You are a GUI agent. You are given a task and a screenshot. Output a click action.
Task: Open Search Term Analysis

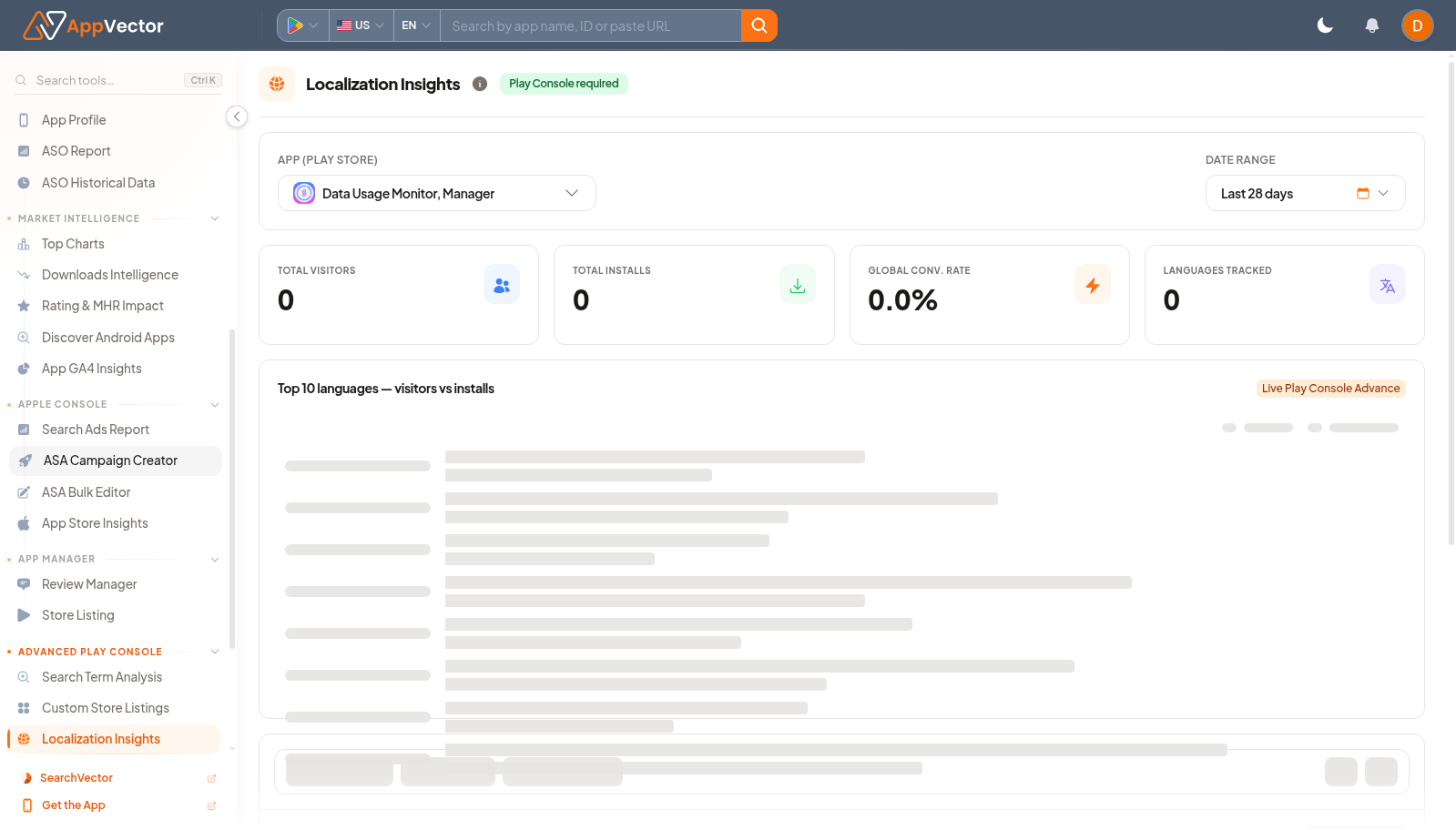[115, 677]
